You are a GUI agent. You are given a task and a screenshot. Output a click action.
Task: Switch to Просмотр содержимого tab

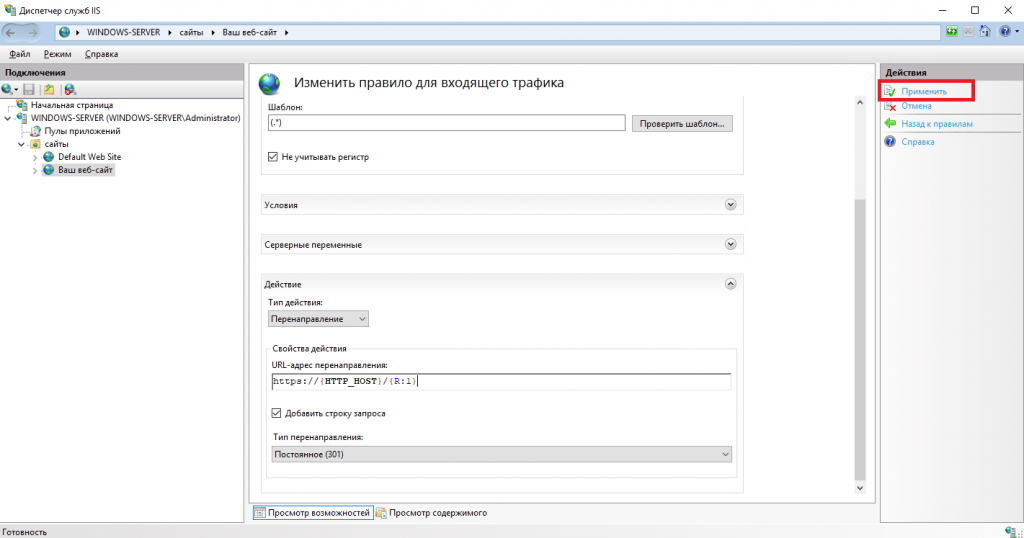pos(431,513)
